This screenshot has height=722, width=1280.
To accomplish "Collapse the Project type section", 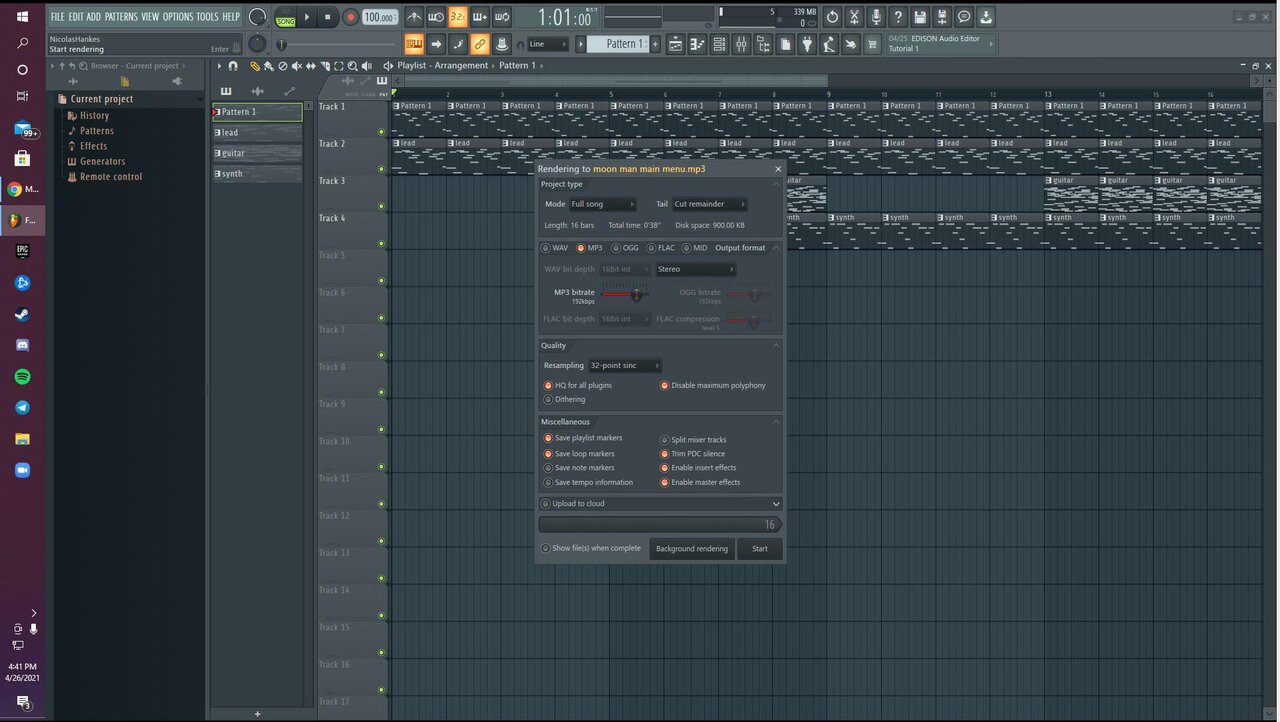I will point(776,184).
